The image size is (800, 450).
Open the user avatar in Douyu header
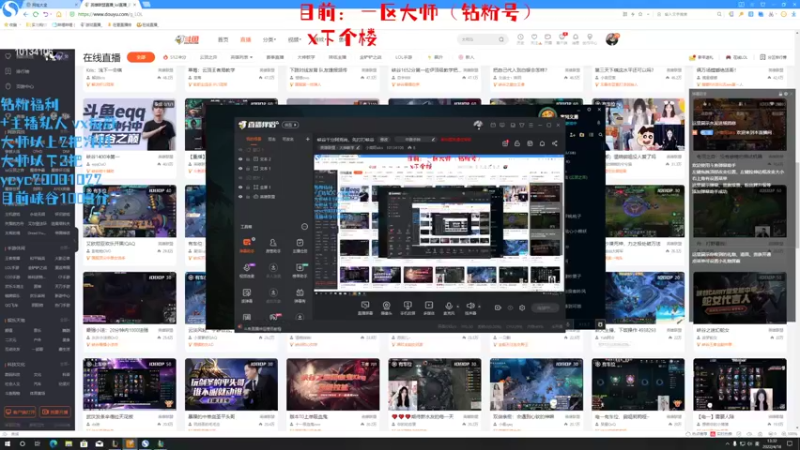tap(612, 39)
